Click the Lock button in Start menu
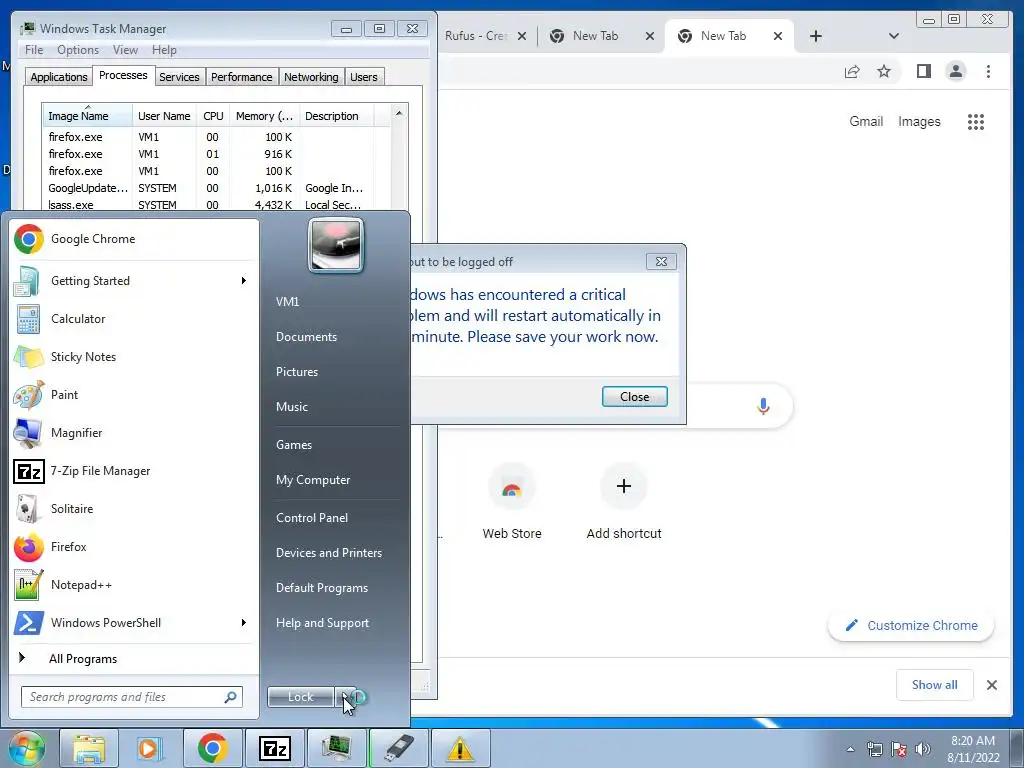The image size is (1024, 768). 300,697
